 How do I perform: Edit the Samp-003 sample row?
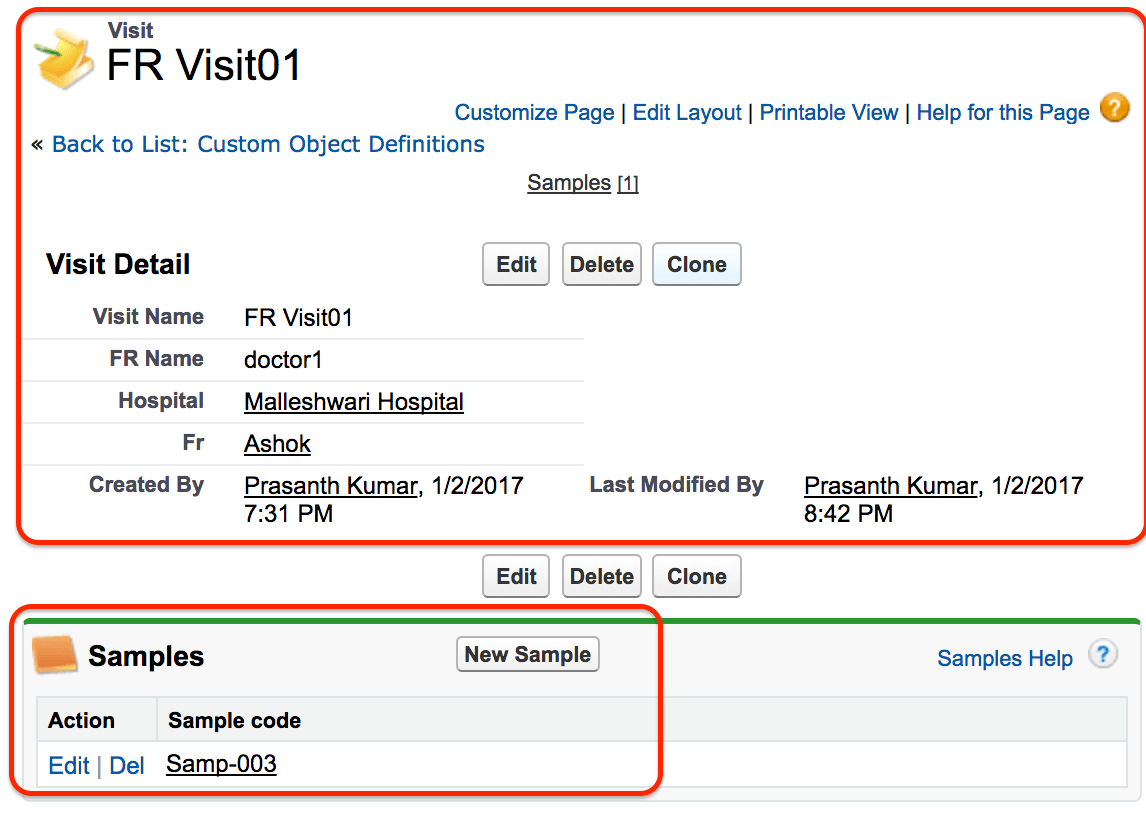(x=68, y=766)
